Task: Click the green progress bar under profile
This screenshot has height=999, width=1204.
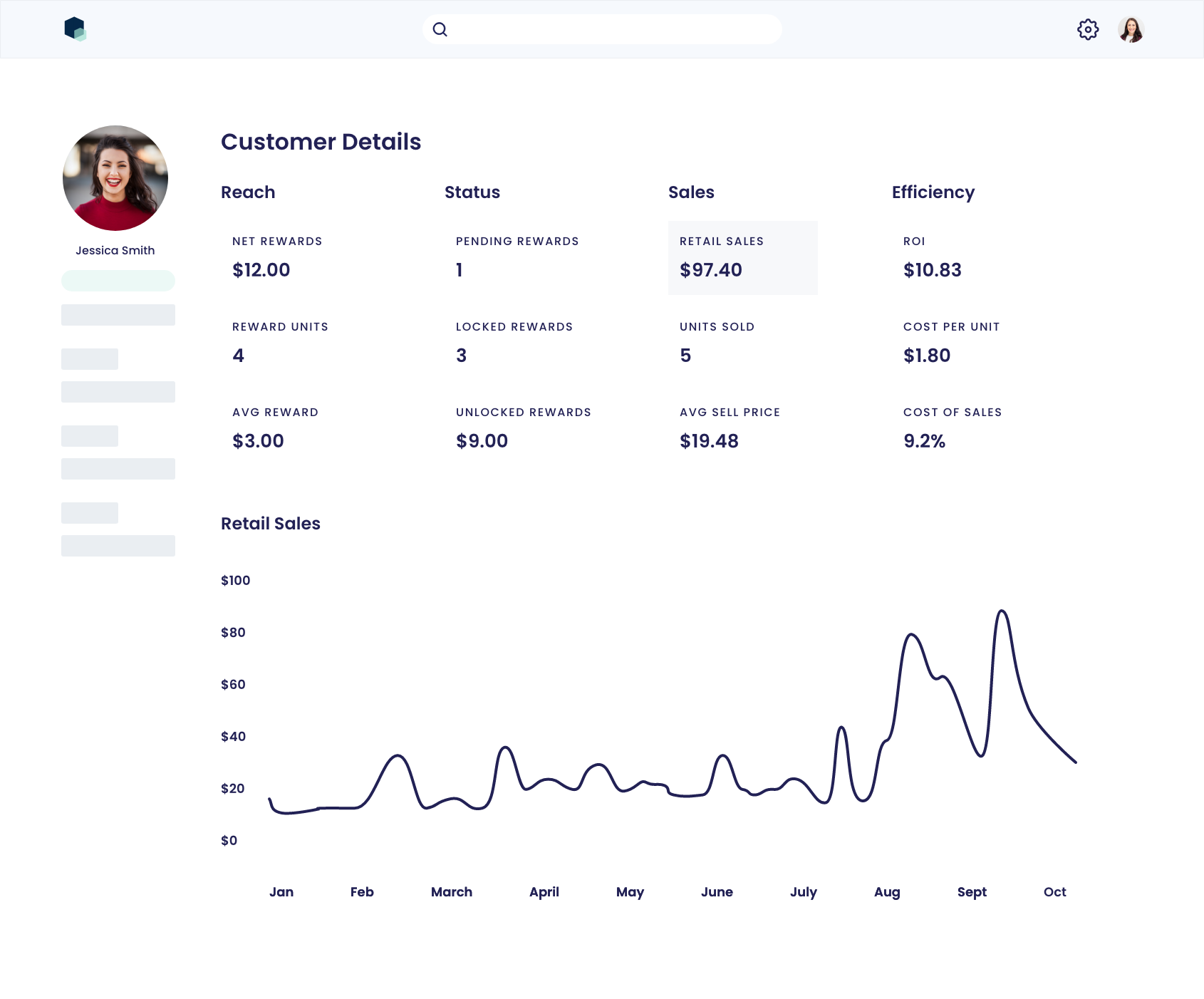Action: coord(118,281)
